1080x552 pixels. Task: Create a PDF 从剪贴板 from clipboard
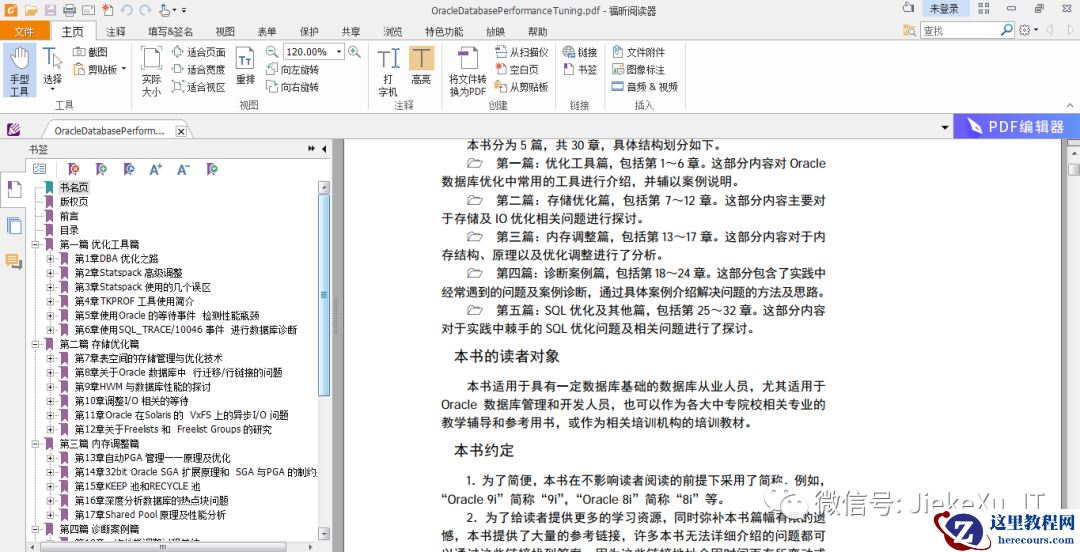pos(521,88)
